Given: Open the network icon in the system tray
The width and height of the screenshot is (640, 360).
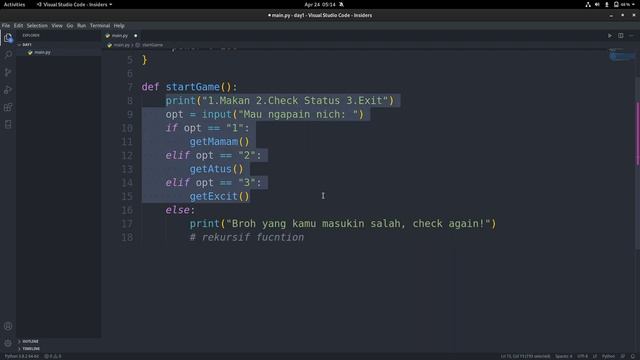Looking at the screenshot, I should point(588,4).
